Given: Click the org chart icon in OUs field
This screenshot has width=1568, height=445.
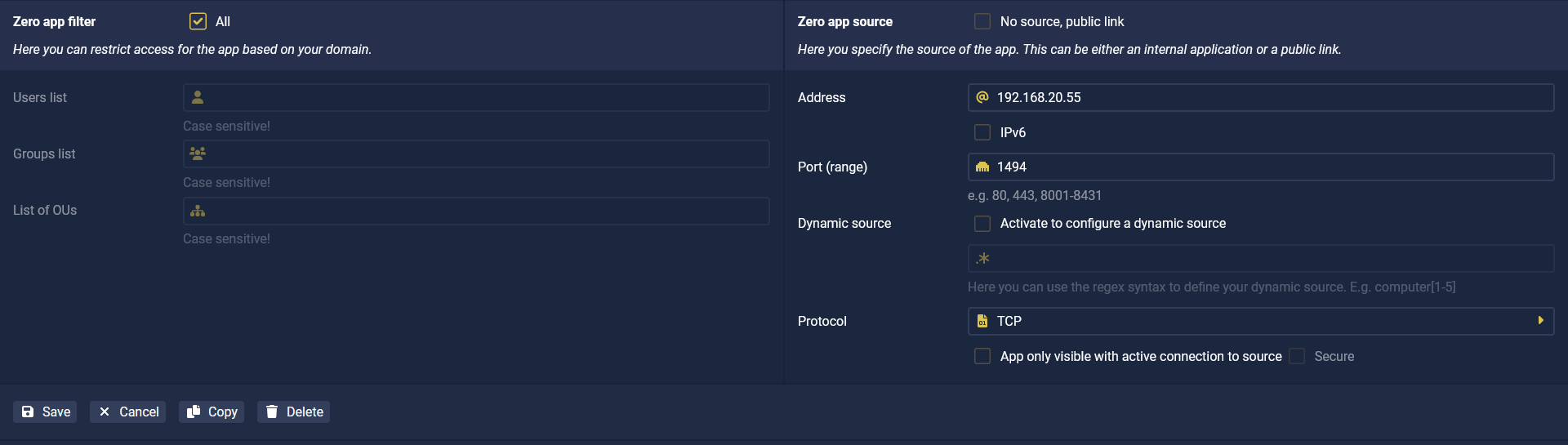Looking at the screenshot, I should tap(198, 211).
